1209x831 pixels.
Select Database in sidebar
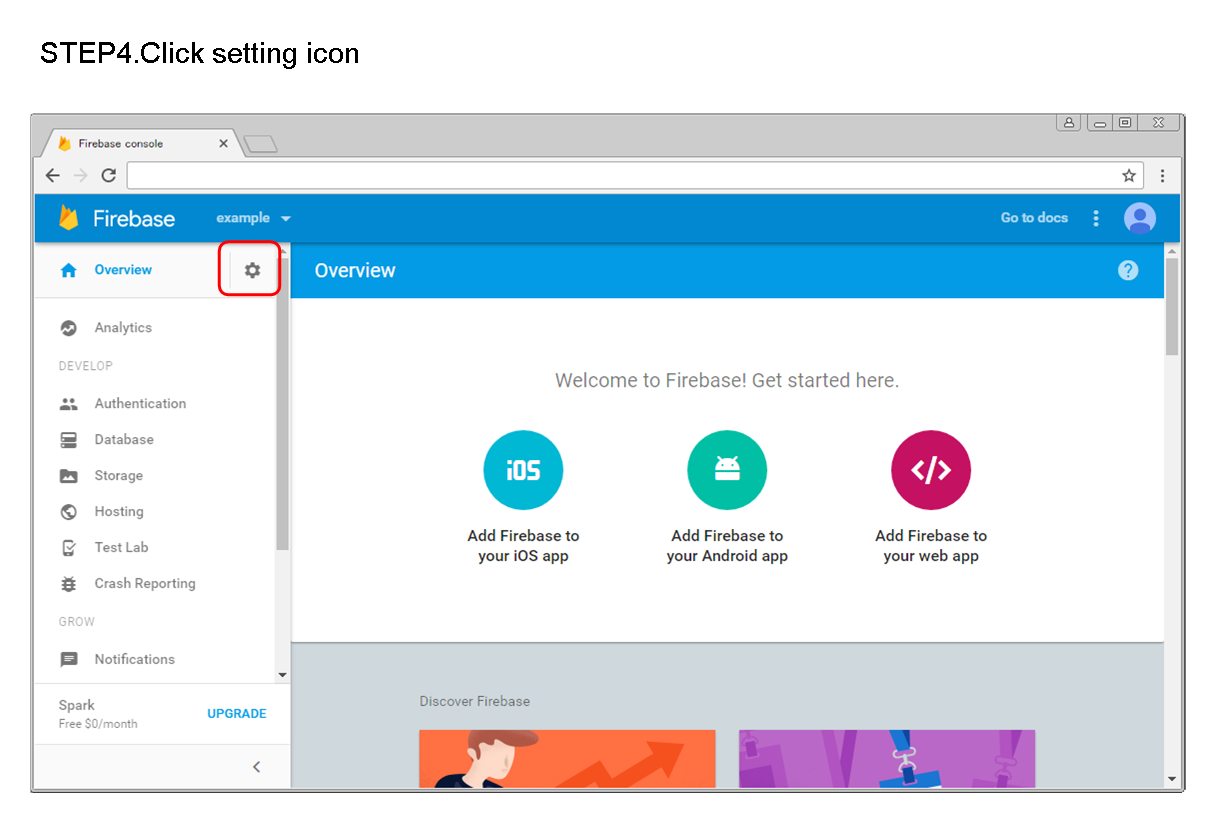(124, 440)
